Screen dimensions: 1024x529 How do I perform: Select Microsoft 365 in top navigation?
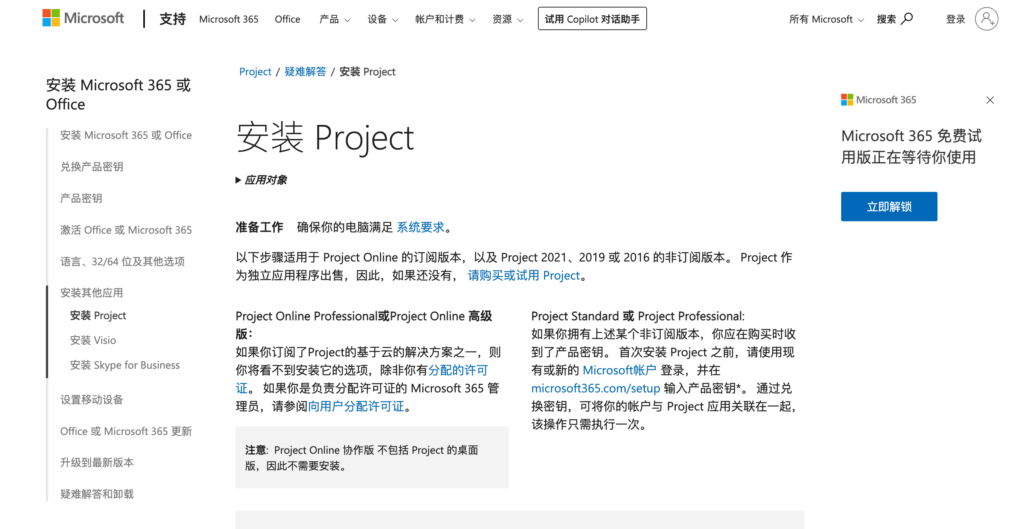[x=228, y=19]
